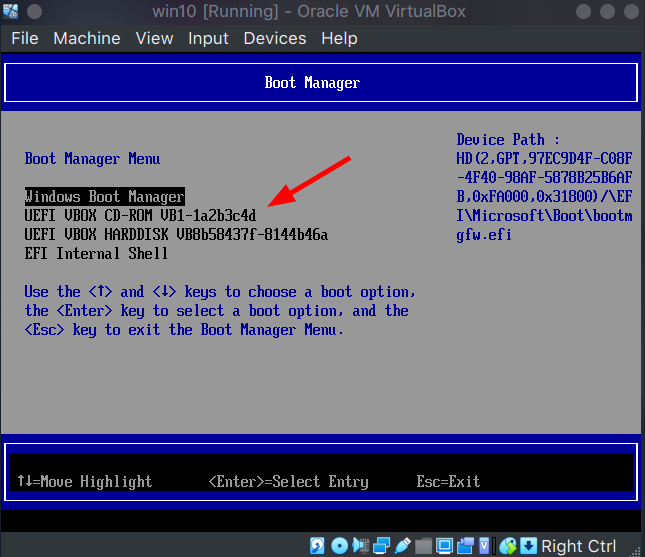Viewport: 645px width, 557px height.
Task: Click the Esc=Exit hint text
Action: pos(448,481)
